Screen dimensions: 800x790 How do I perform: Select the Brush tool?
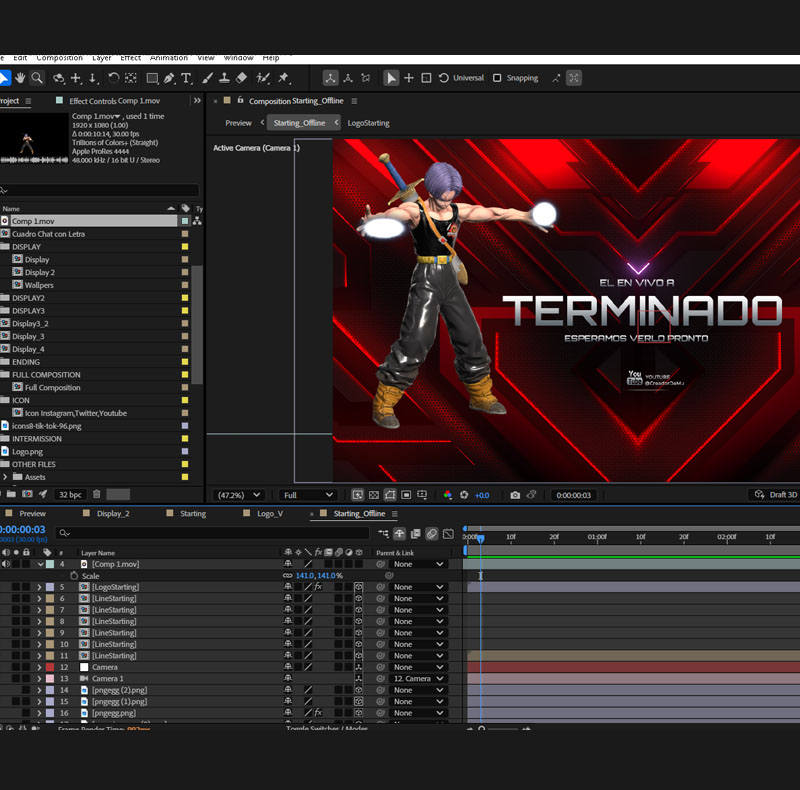click(208, 78)
